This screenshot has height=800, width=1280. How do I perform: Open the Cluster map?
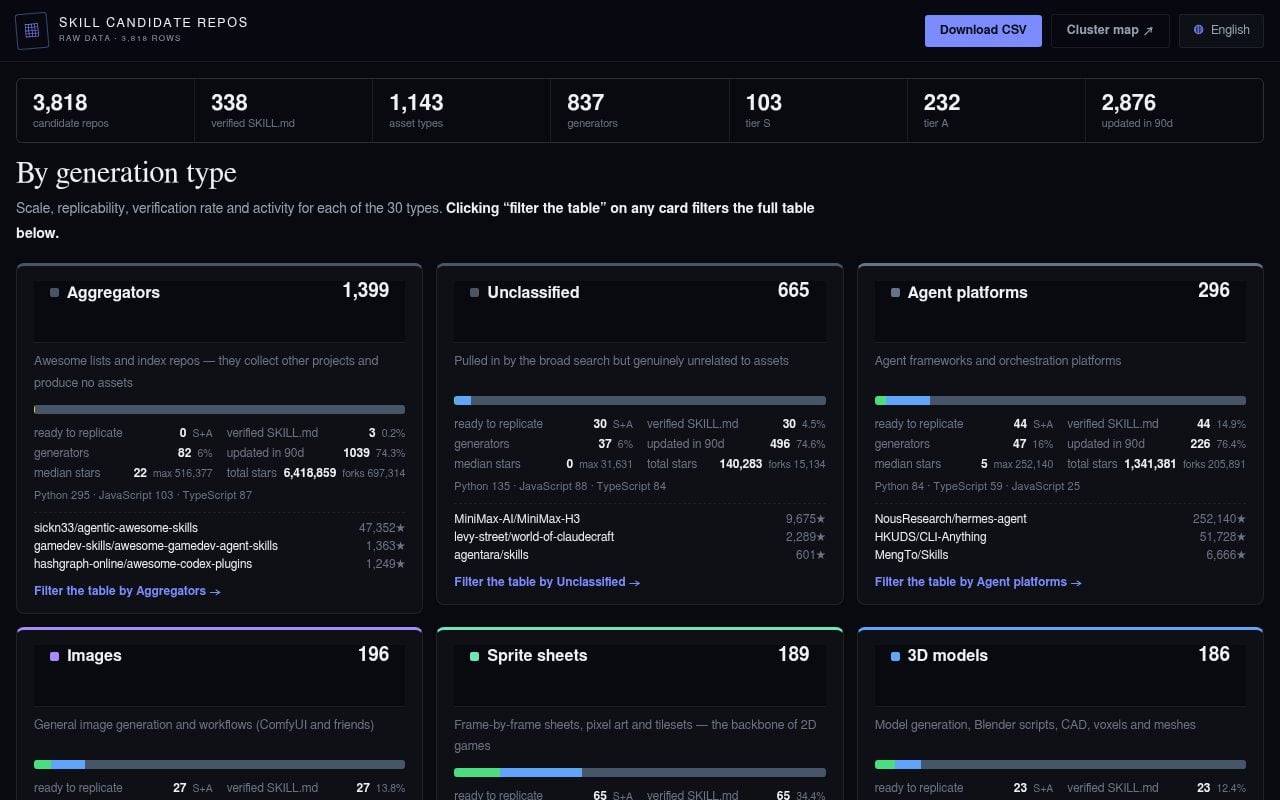(1110, 30)
